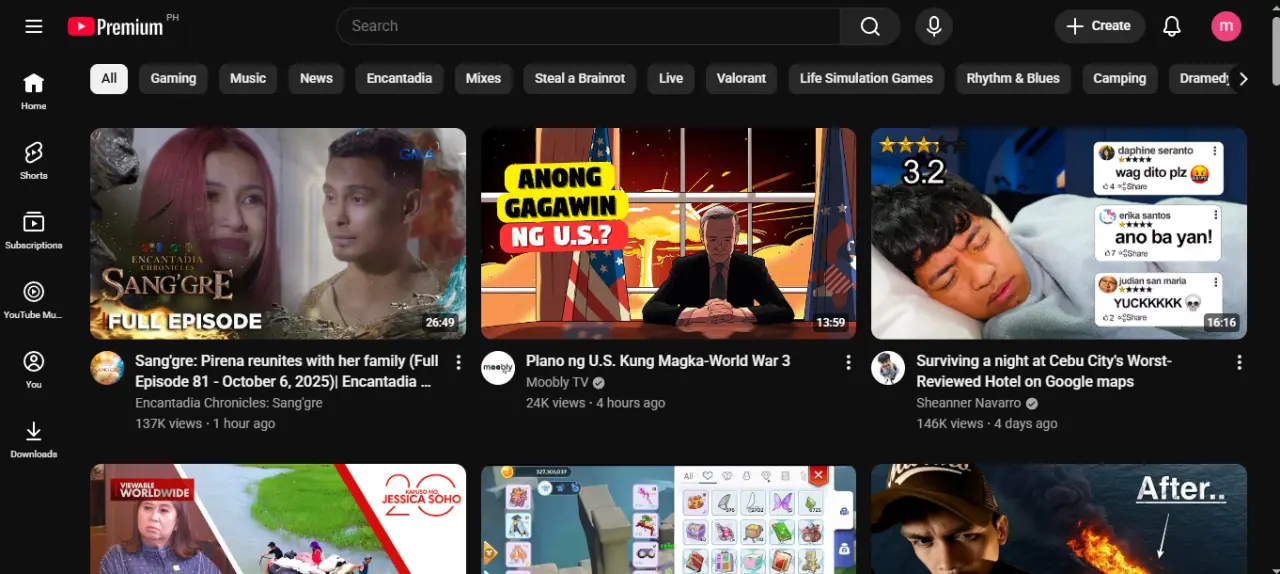
Task: Open Sheanner Navarro channel avatar
Action: [x=888, y=368]
